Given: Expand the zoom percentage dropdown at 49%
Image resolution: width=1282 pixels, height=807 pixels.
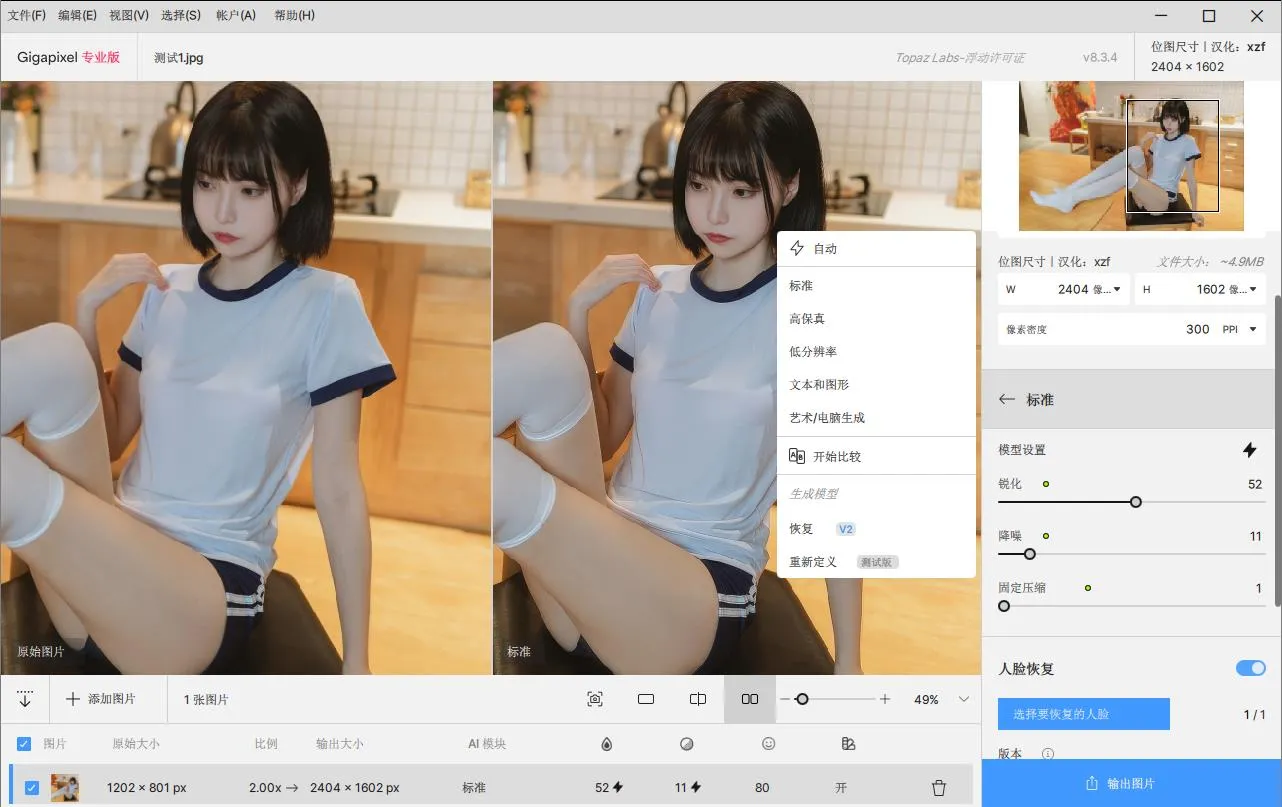Looking at the screenshot, I should pos(964,699).
